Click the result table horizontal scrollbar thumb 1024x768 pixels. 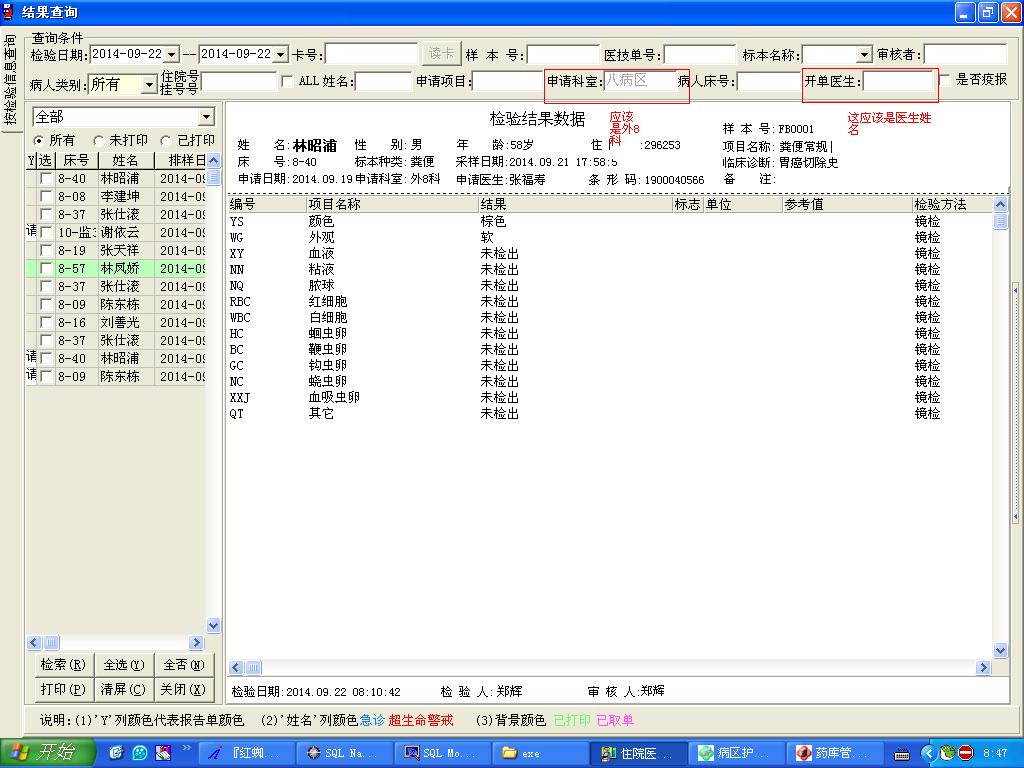253,667
